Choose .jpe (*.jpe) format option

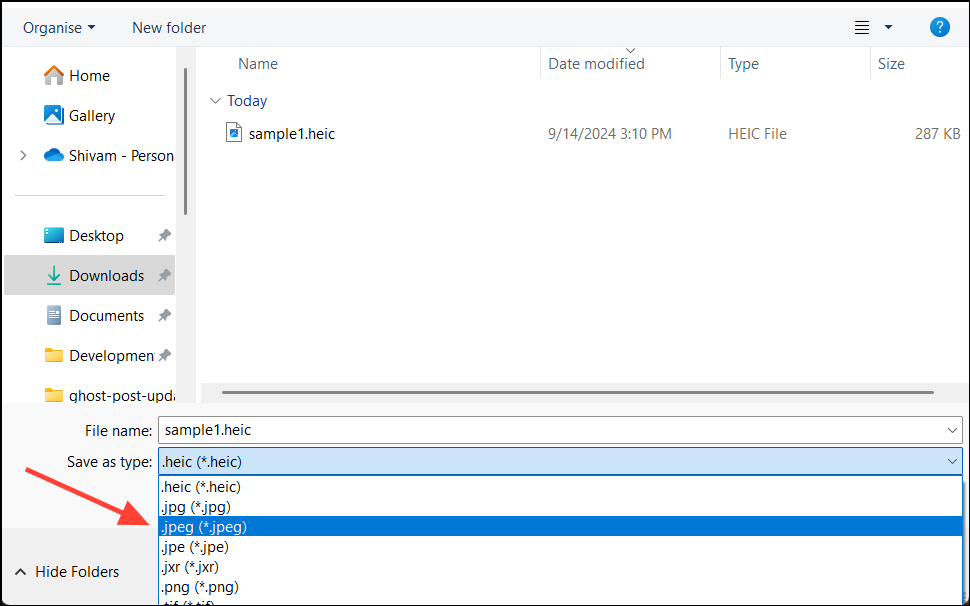tap(560, 547)
